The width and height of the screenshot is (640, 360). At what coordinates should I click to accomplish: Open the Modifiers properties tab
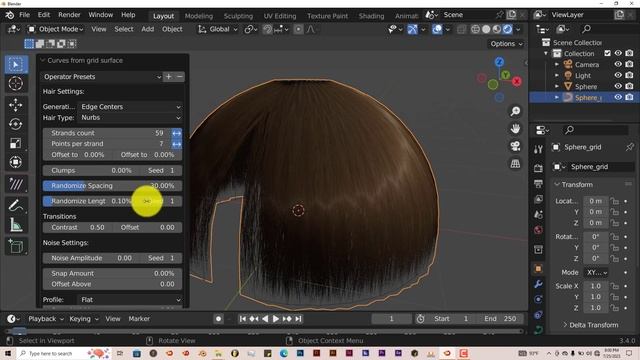[x=538, y=284]
